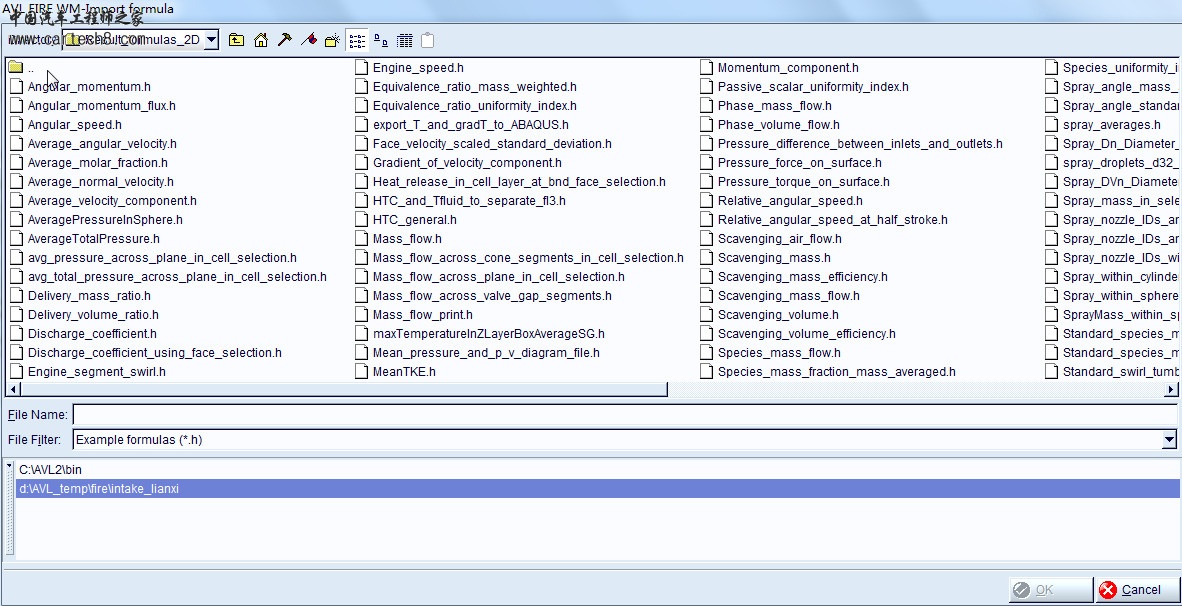Select Passive_scalar_uniformity_index.h file
Screen dimensions: 1182x606
point(804,87)
